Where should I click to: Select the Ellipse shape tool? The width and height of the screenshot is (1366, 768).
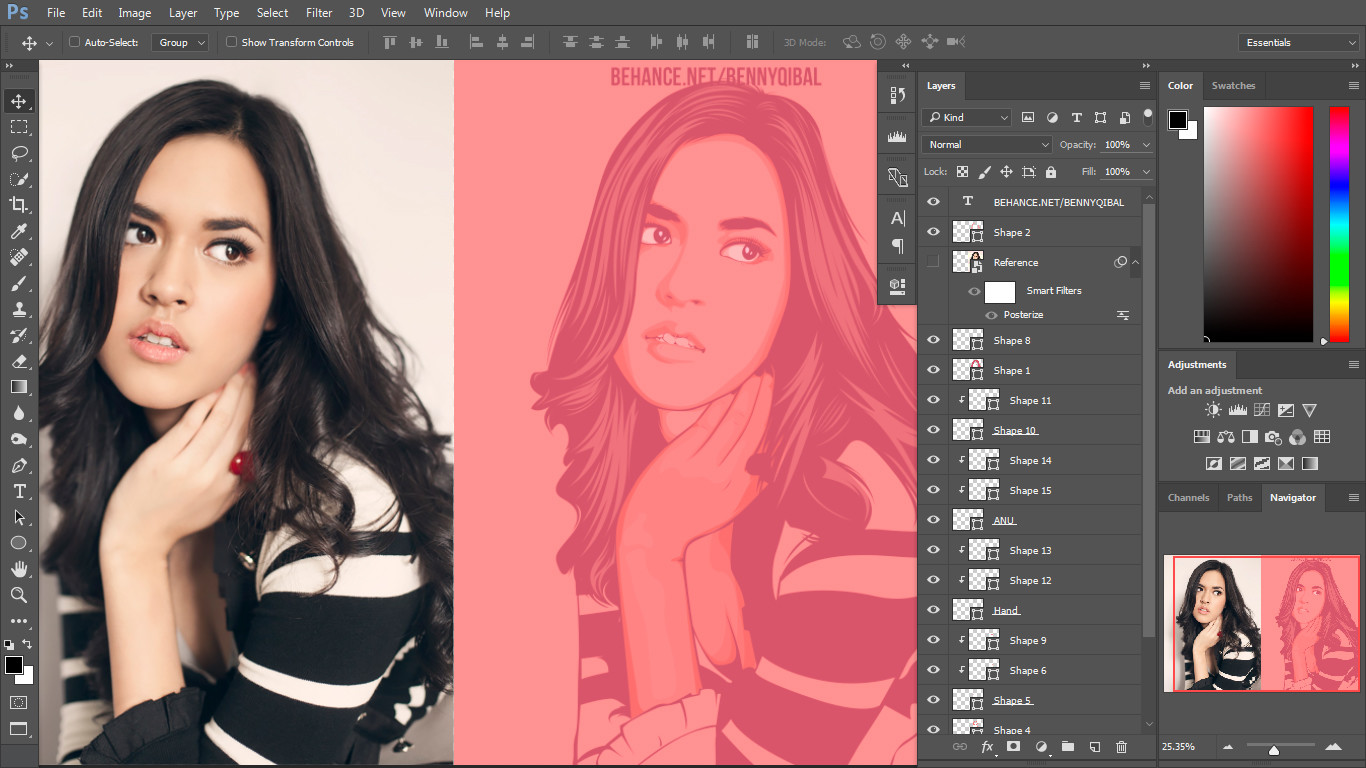pos(19,543)
